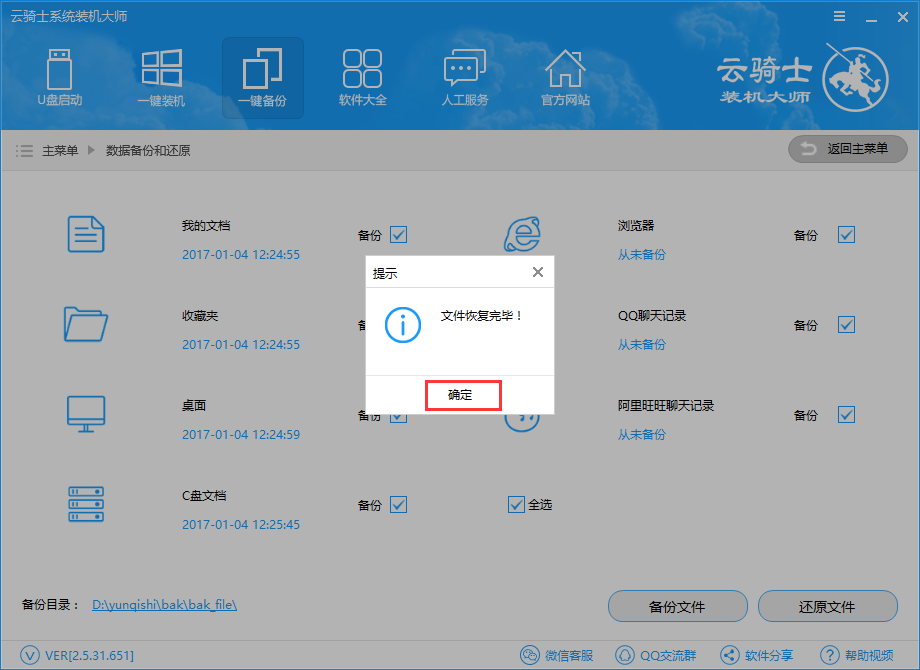Click the 人工服务 chat bubble icon

464,78
